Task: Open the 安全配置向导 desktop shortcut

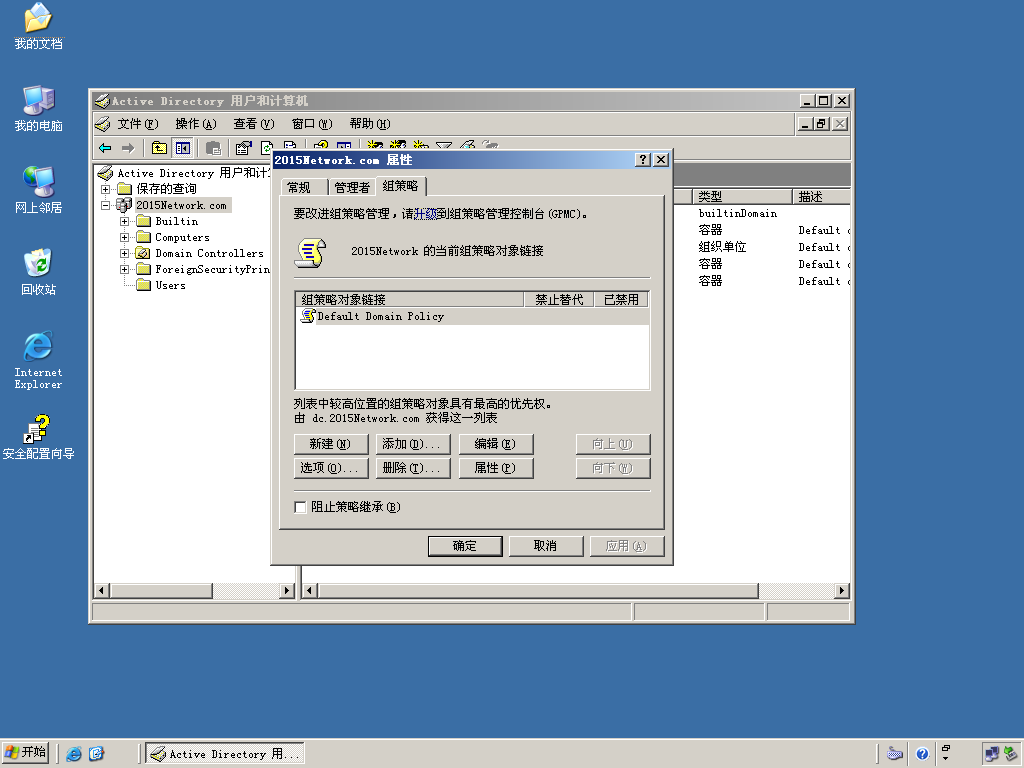Action: (38, 436)
